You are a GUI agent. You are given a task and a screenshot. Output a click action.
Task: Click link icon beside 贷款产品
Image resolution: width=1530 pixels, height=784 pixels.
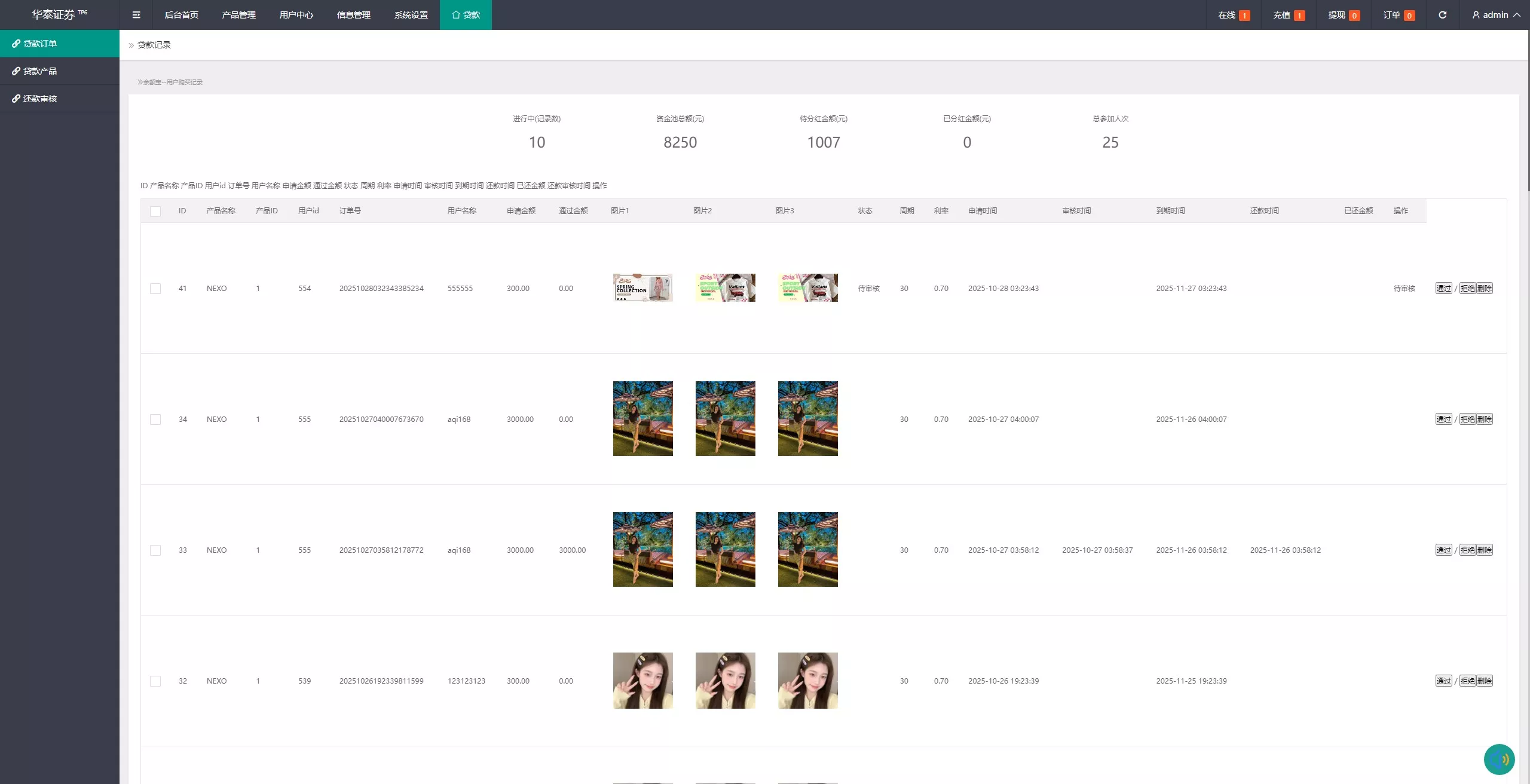click(x=16, y=71)
